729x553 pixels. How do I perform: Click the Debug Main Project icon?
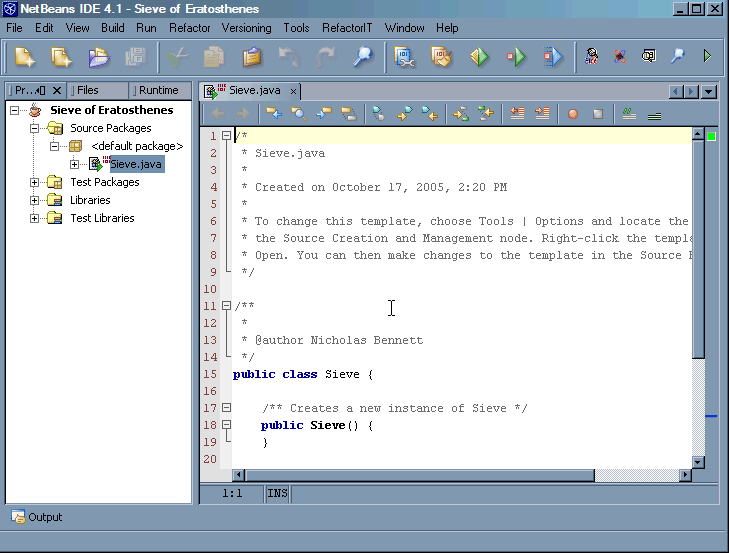pyautogui.click(x=516, y=57)
